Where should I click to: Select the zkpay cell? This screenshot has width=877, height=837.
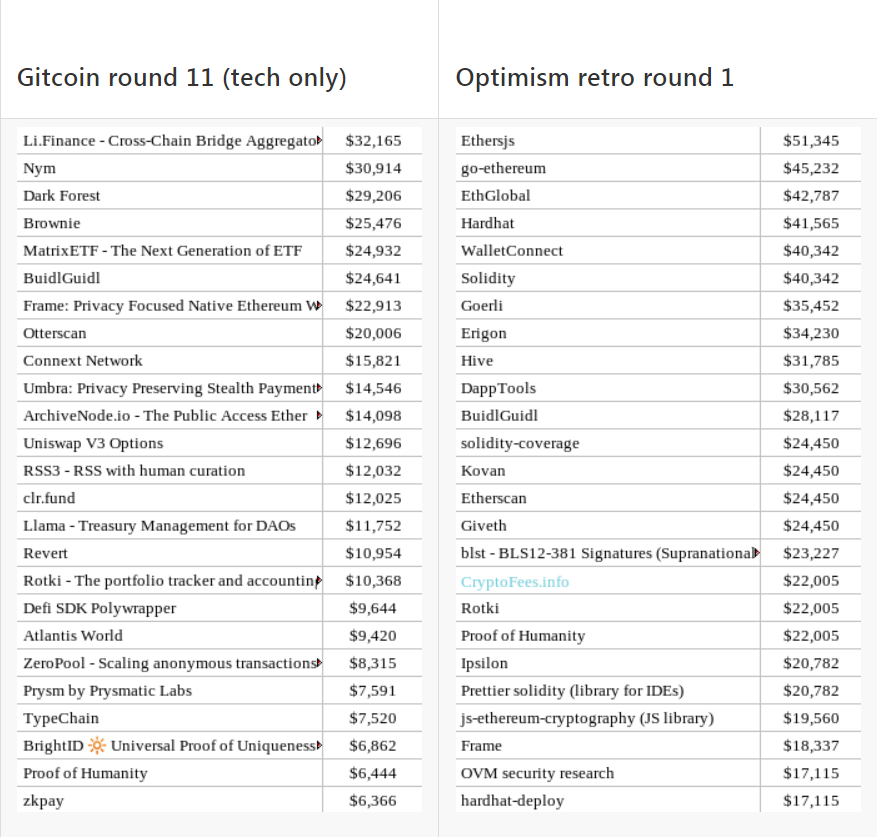169,800
